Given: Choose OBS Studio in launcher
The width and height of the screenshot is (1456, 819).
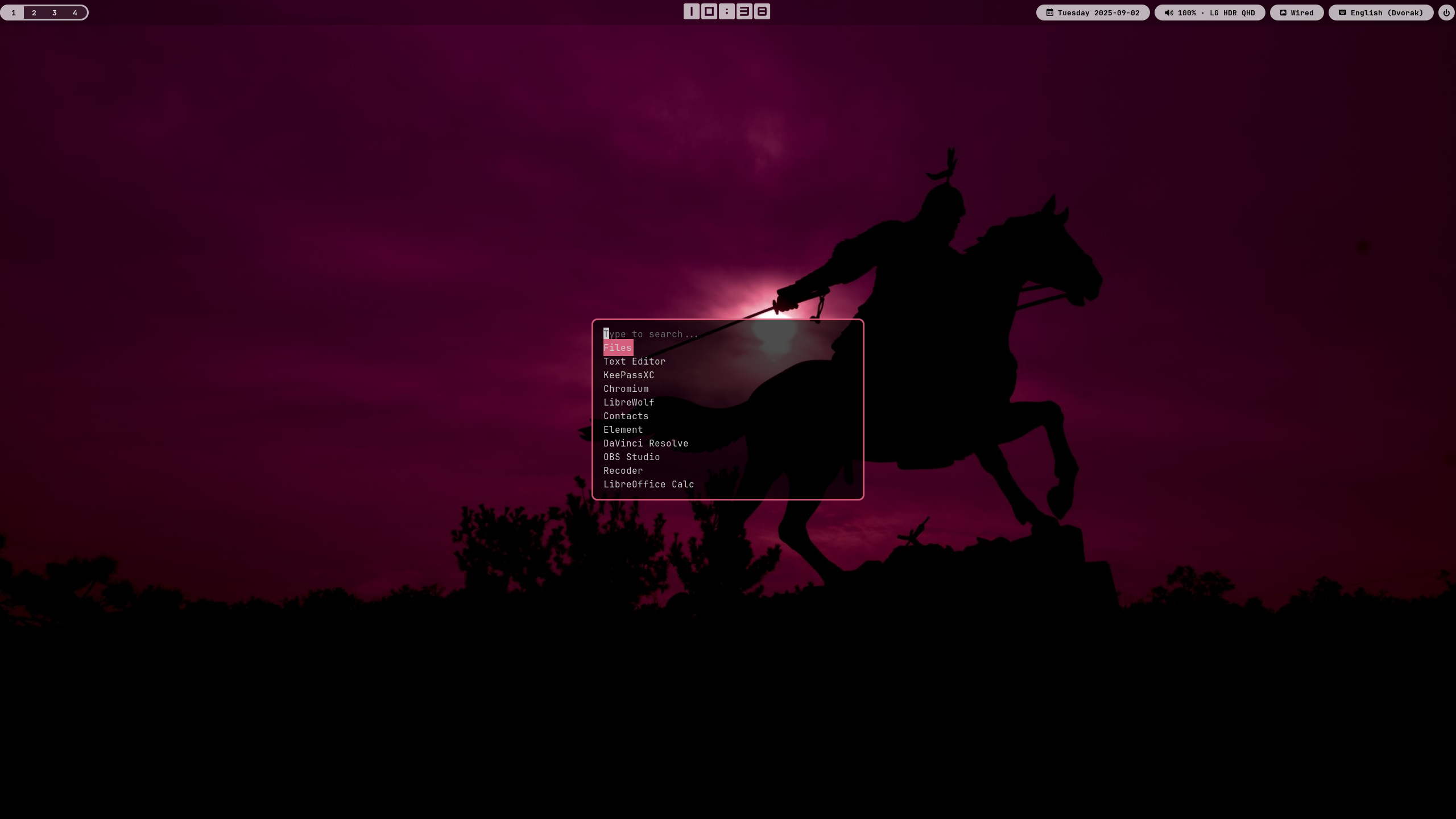Looking at the screenshot, I should 631,457.
